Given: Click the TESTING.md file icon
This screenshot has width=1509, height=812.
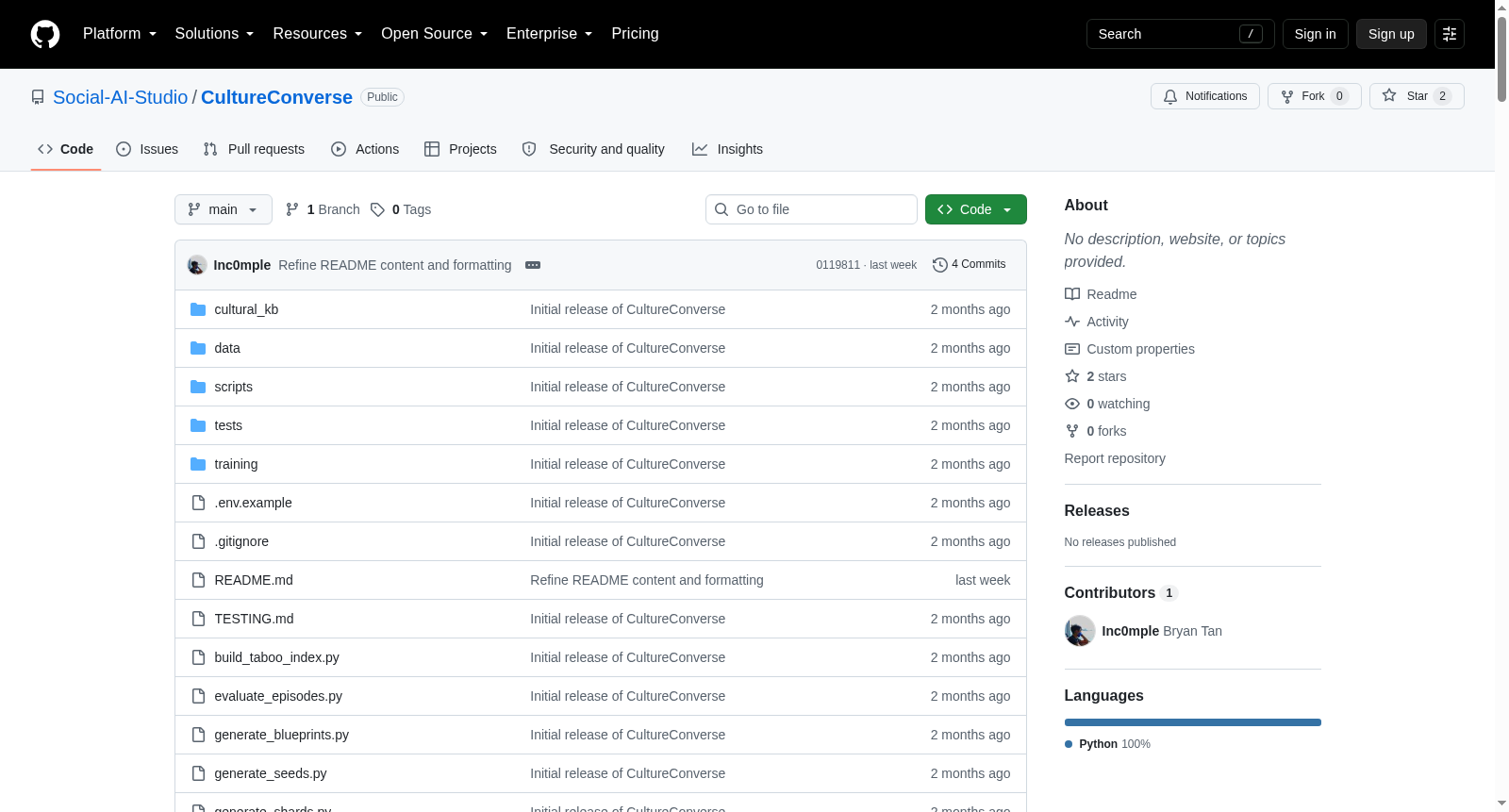Looking at the screenshot, I should pyautogui.click(x=198, y=619).
